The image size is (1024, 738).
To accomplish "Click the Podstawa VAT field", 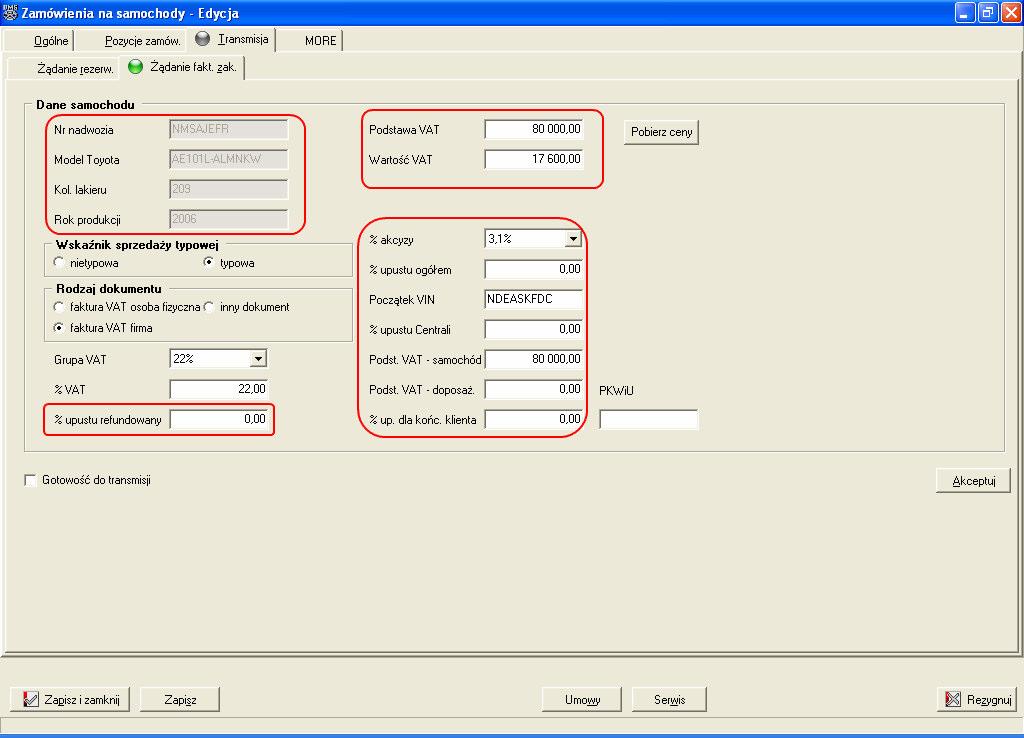I will (534, 129).
